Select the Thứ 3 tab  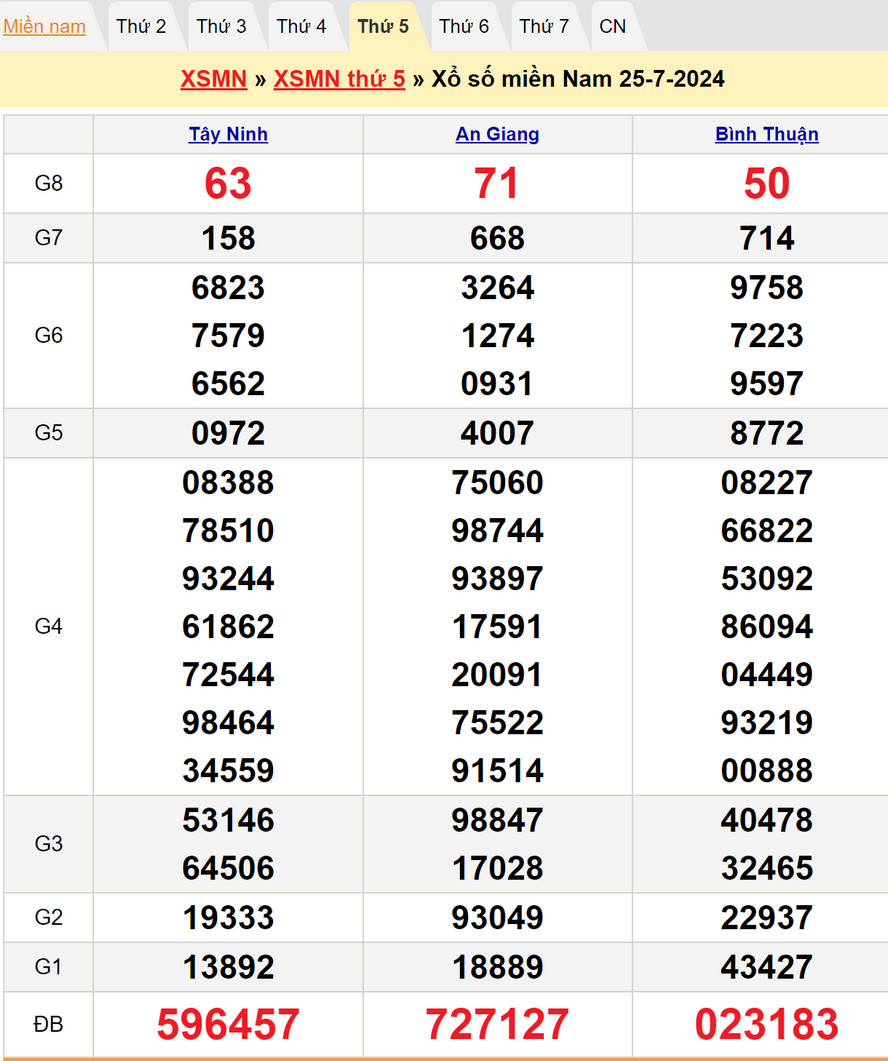pyautogui.click(x=221, y=26)
